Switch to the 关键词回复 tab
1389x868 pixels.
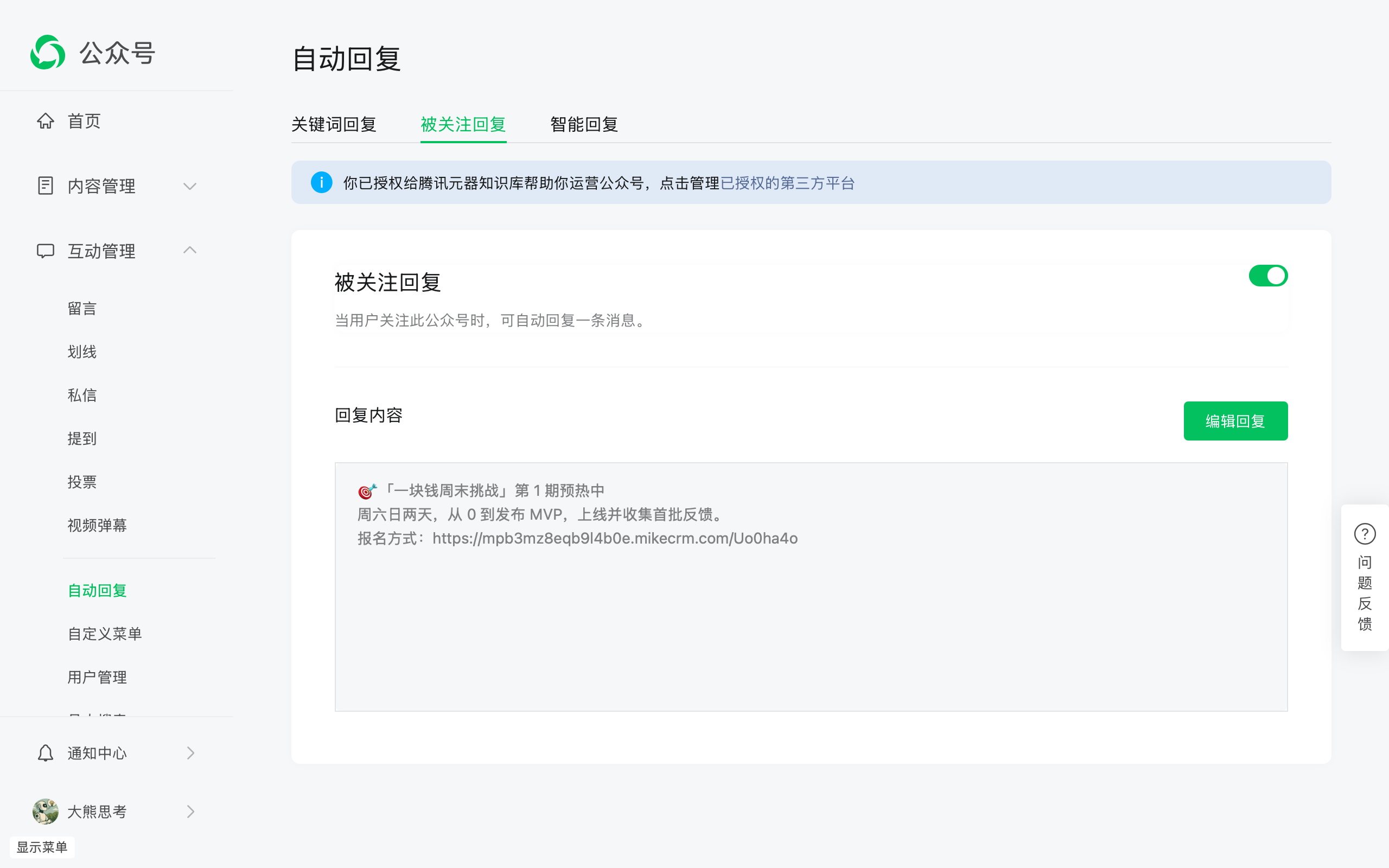334,124
